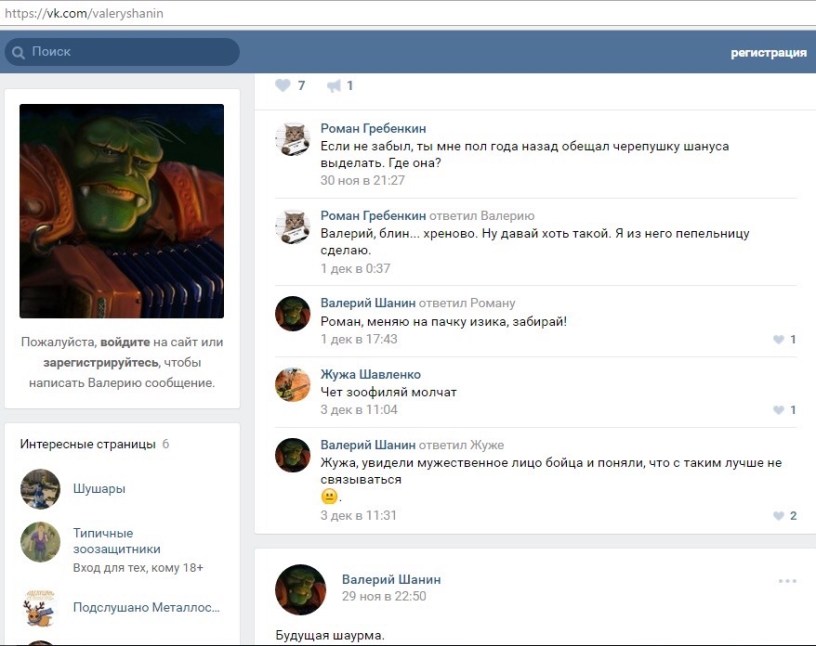
Task: Like Valery's comment about пачку изика
Action: 779,340
